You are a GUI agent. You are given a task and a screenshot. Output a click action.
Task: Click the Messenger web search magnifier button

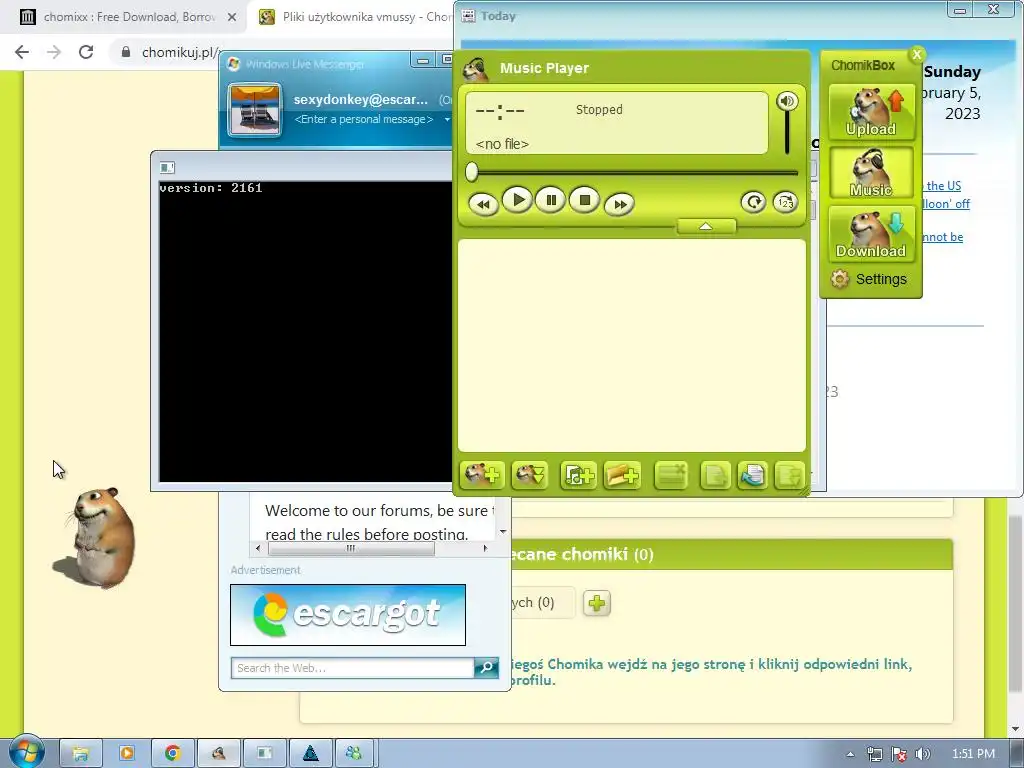[487, 667]
